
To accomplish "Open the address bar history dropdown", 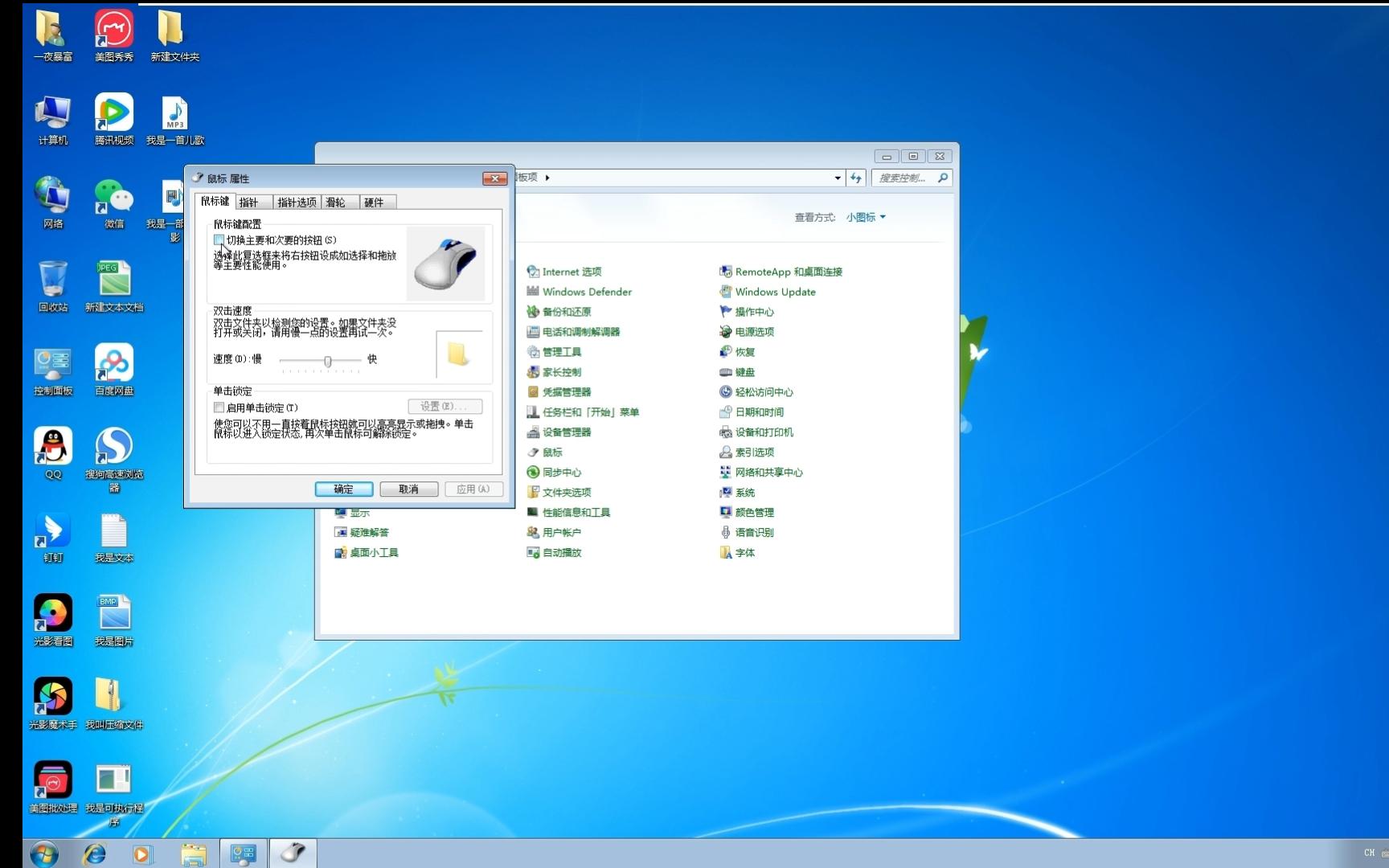I will click(x=836, y=178).
